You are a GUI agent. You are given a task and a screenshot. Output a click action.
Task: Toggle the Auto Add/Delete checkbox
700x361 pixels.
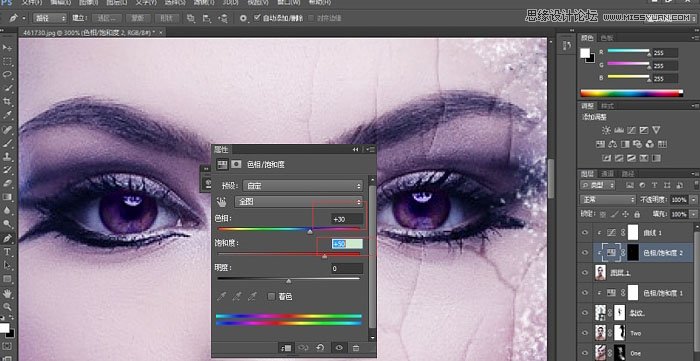click(257, 18)
